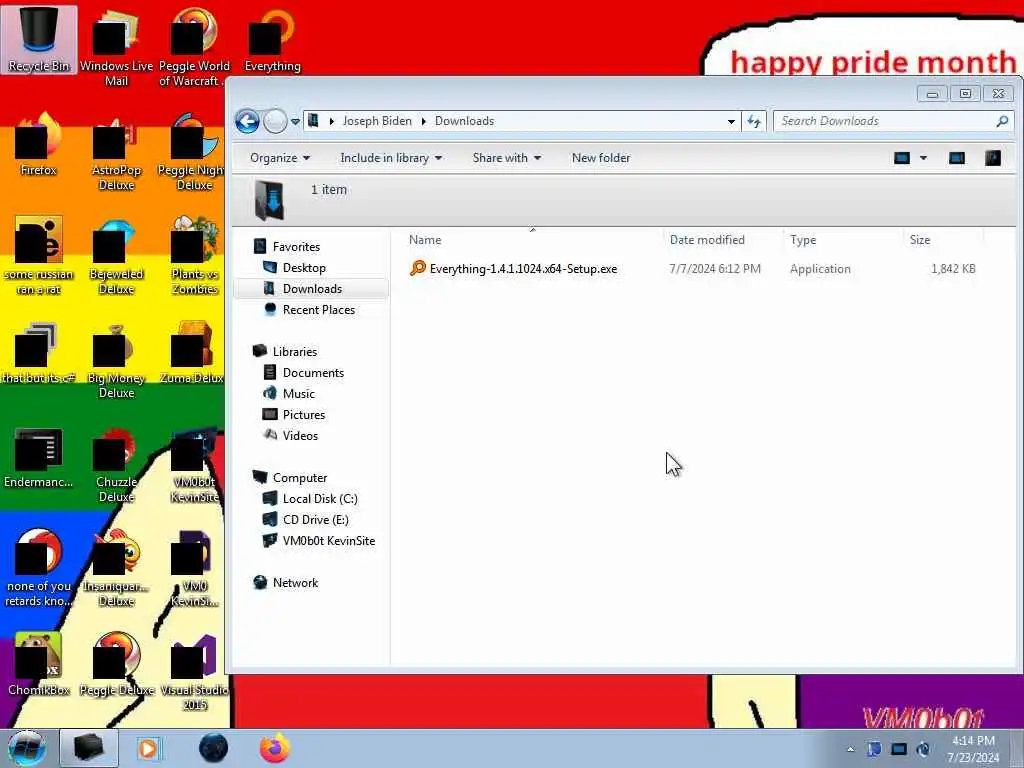This screenshot has width=1024, height=768.
Task: Sort by Type column header
Action: coord(843,240)
